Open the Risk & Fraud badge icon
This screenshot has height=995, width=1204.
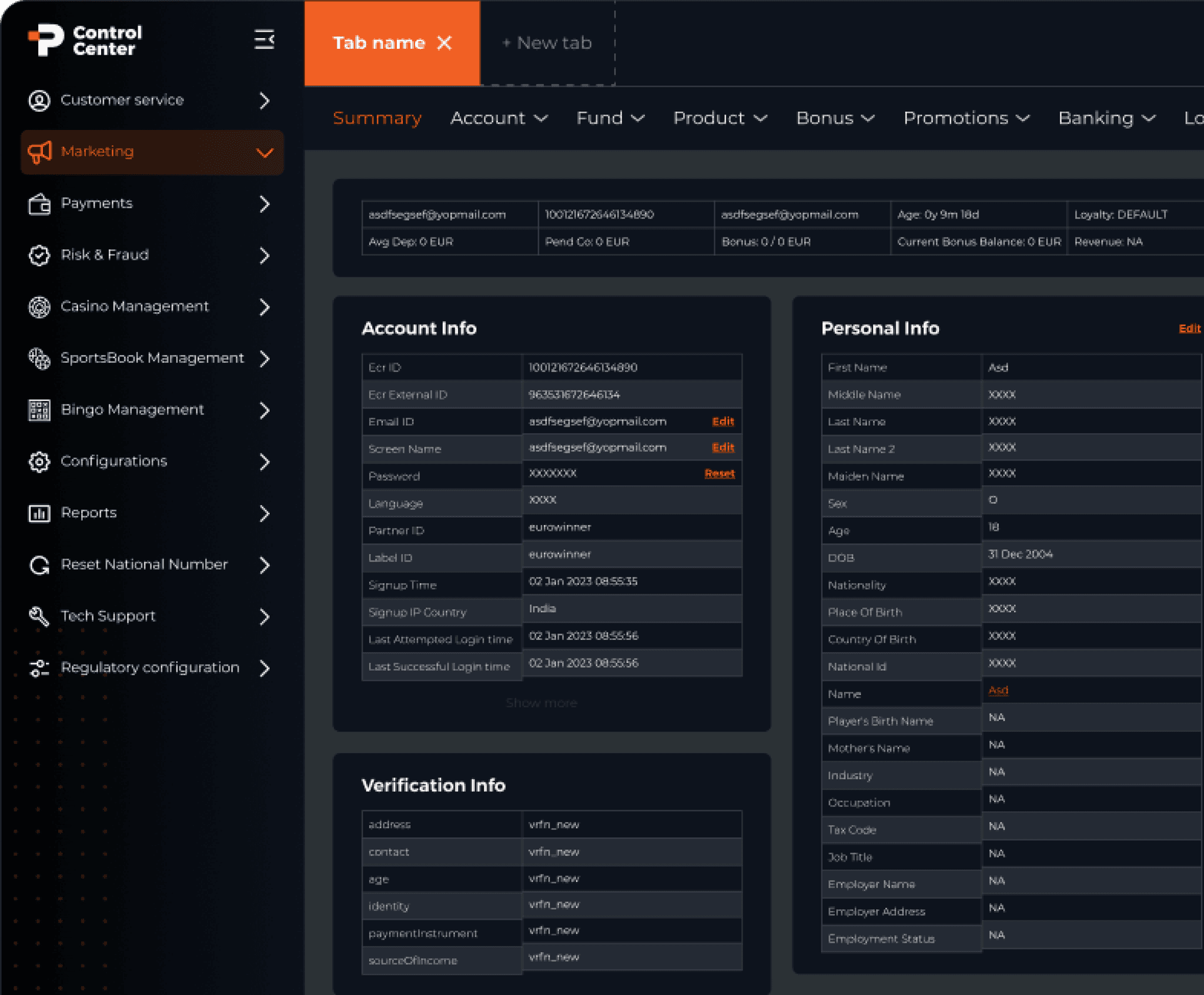pyautogui.click(x=39, y=255)
